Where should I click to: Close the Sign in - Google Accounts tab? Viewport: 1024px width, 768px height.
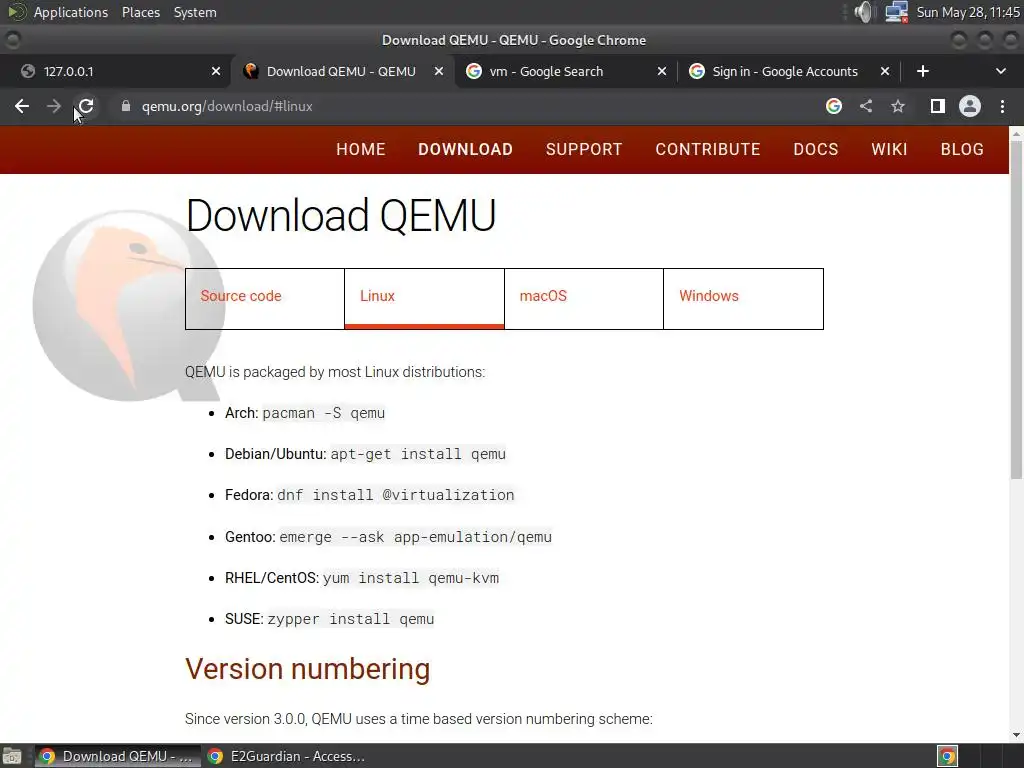pos(885,71)
